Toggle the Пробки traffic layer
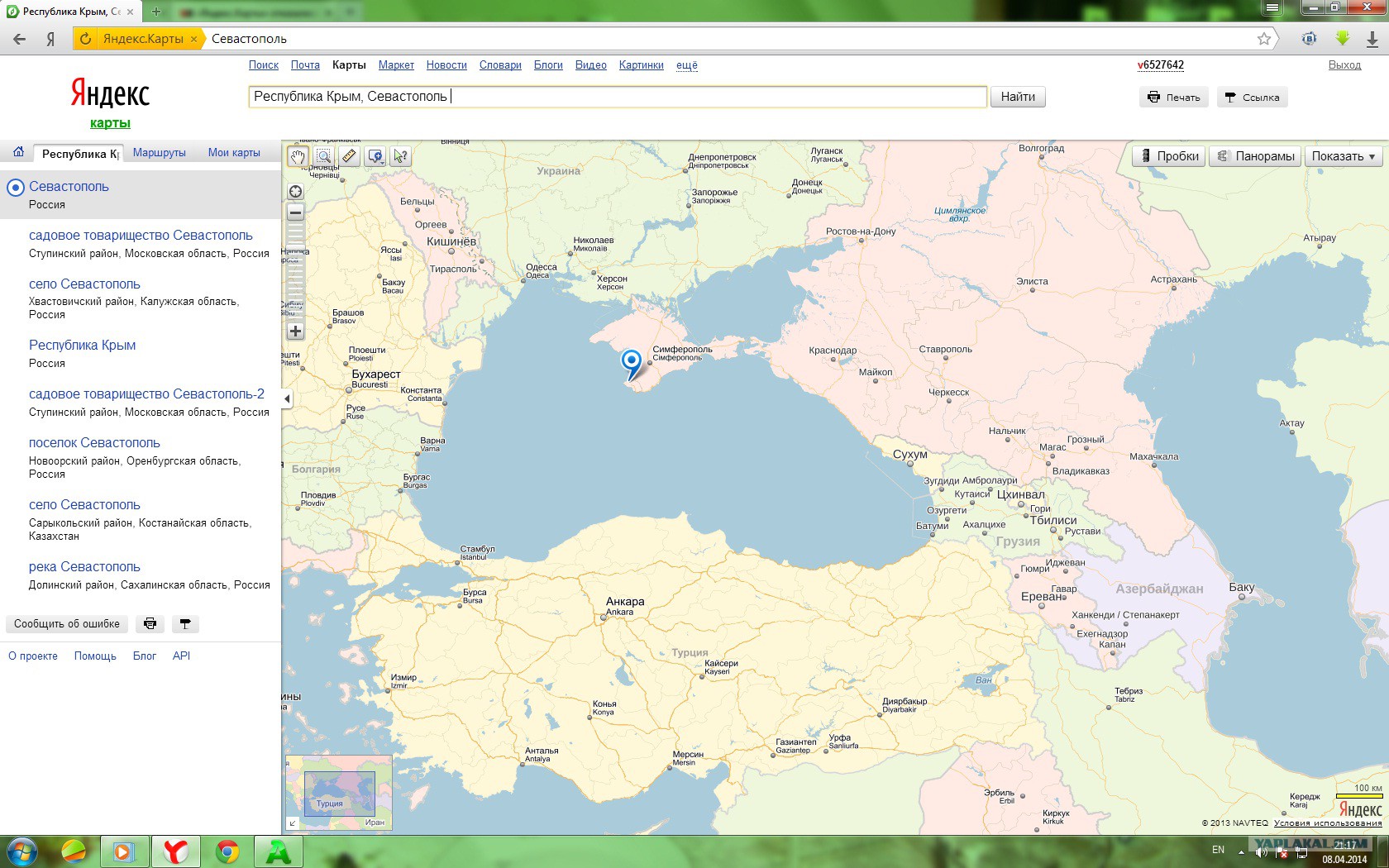The image size is (1389, 868). pyautogui.click(x=1169, y=156)
